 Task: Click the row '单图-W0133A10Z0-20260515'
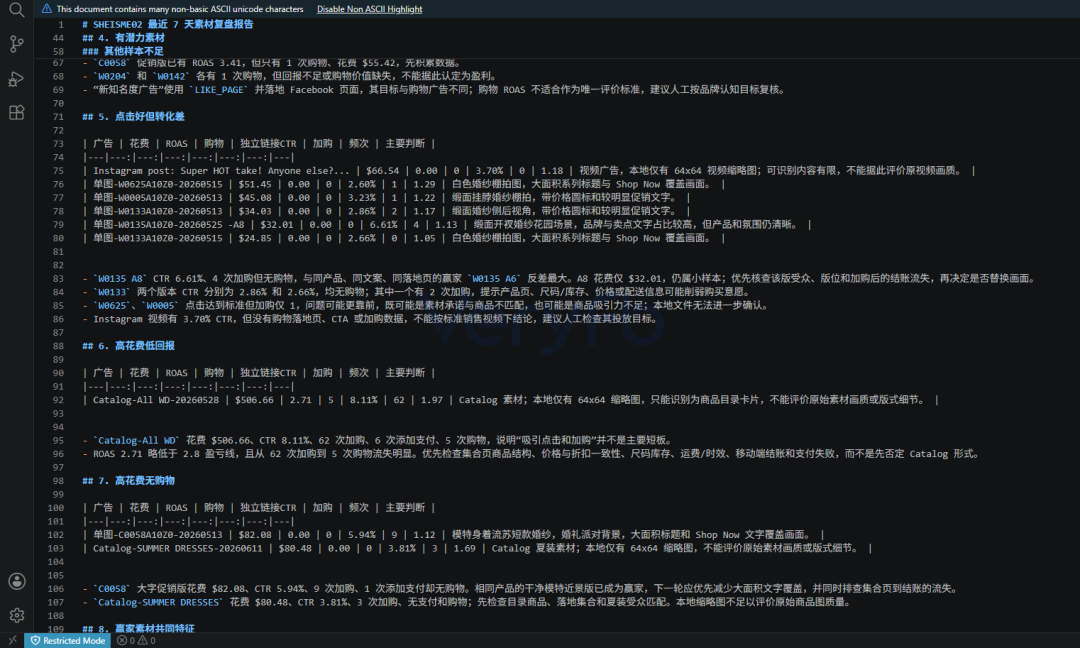click(404, 238)
